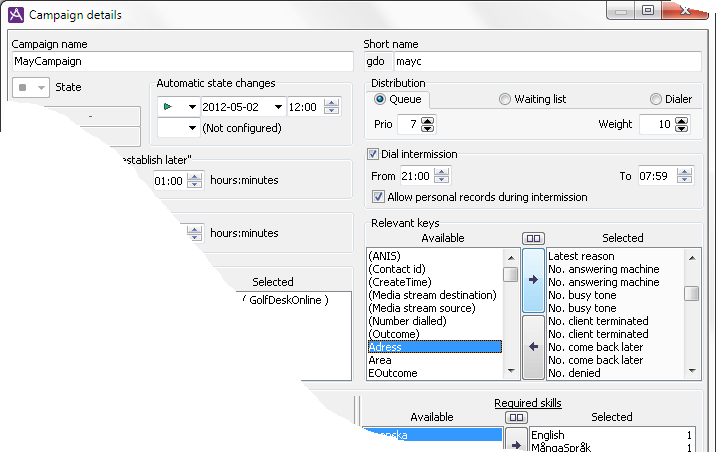Open the 2012-05-02 date dropdown
The width and height of the screenshot is (716, 453).
(x=278, y=107)
